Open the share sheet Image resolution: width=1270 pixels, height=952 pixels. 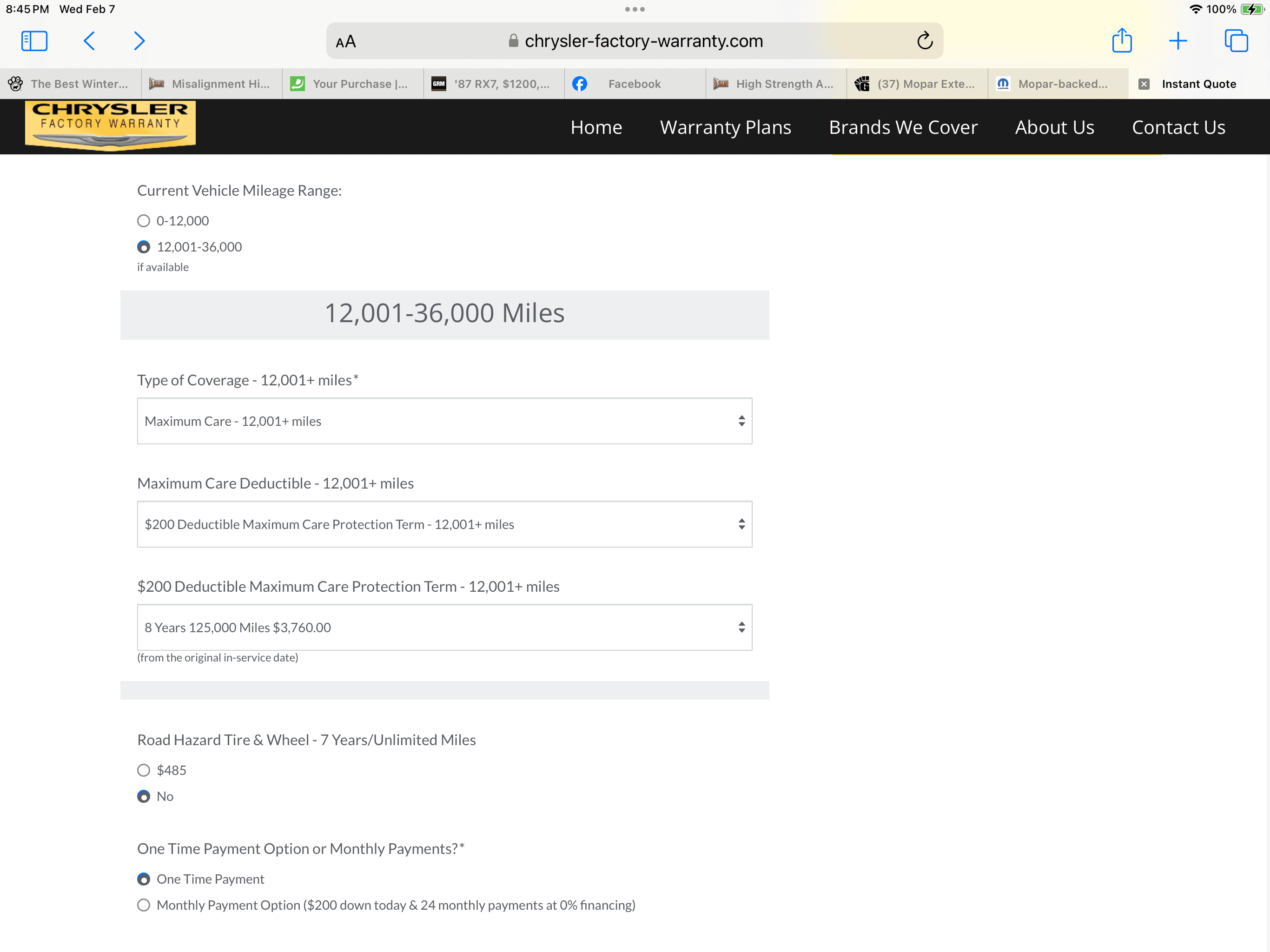1121,40
